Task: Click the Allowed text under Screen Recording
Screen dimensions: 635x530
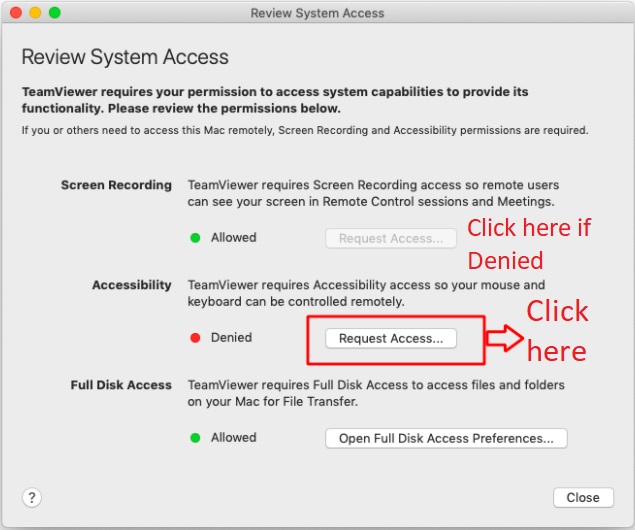Action: pyautogui.click(x=234, y=238)
